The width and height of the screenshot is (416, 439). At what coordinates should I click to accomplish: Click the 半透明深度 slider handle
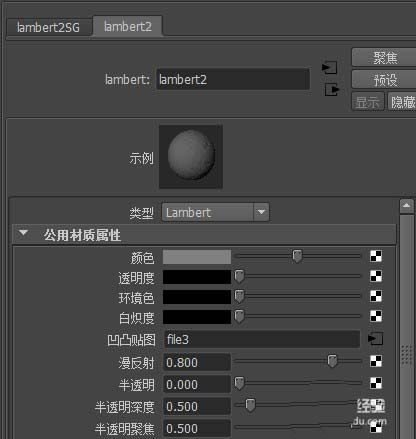click(x=250, y=405)
